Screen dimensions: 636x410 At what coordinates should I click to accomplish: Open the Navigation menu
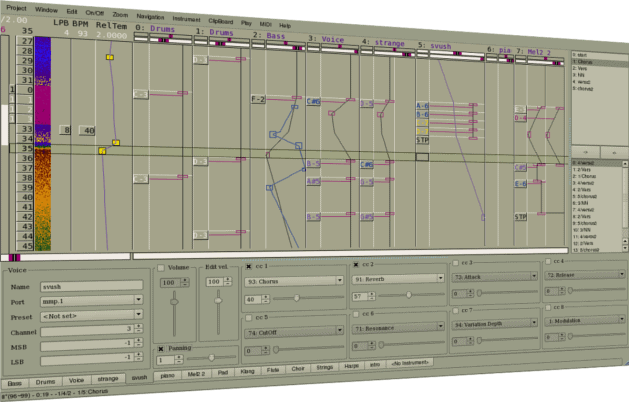pyautogui.click(x=150, y=17)
